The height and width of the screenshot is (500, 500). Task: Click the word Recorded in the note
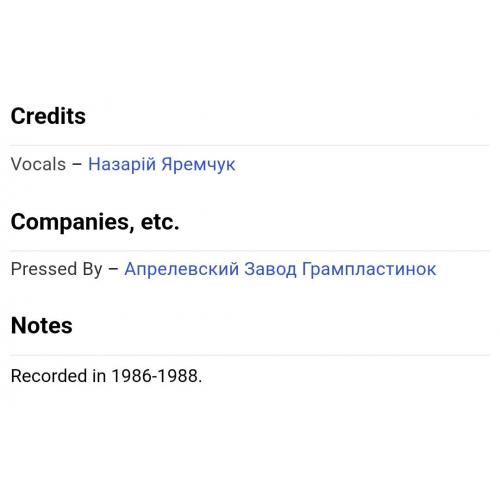(x=49, y=376)
